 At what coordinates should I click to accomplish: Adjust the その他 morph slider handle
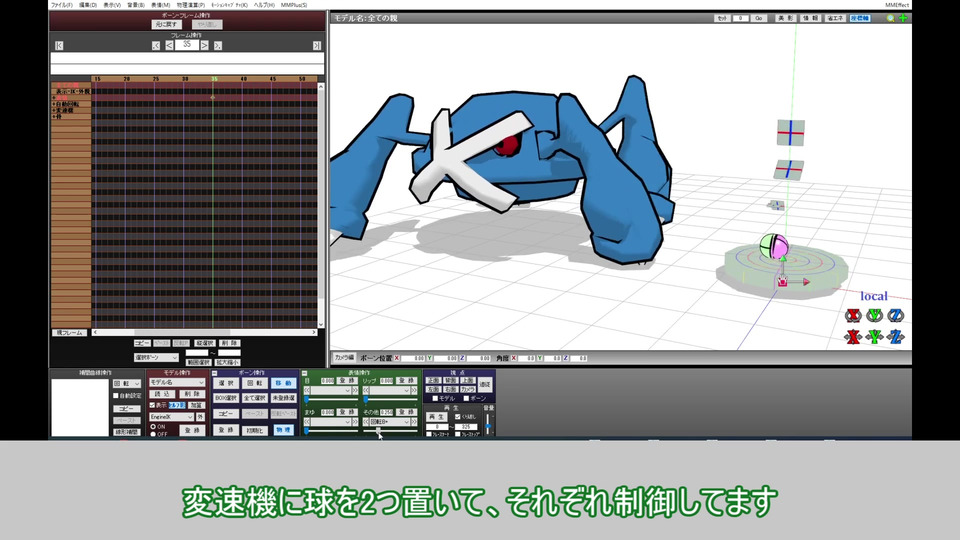pos(378,430)
